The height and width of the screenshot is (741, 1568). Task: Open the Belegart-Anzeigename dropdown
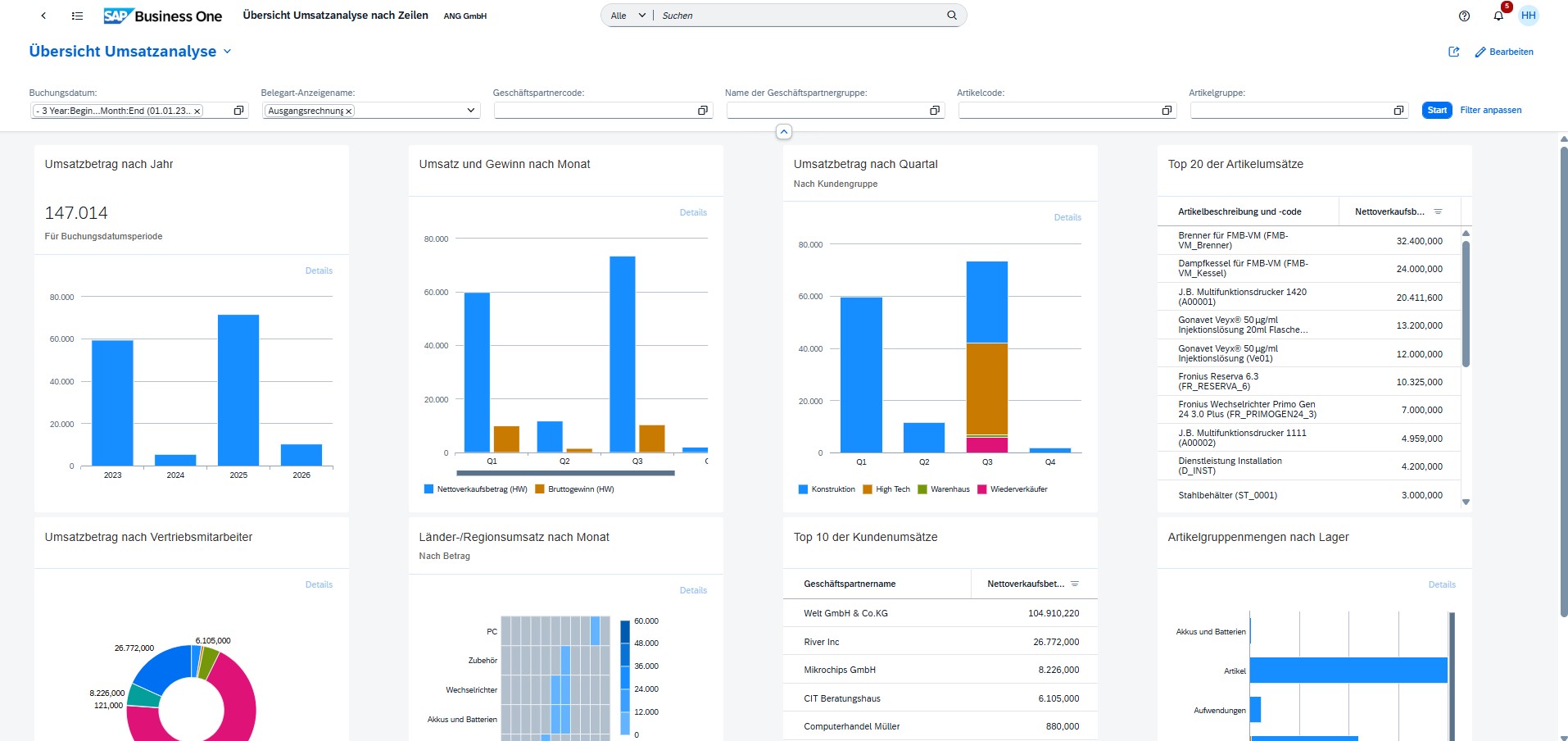coord(471,110)
